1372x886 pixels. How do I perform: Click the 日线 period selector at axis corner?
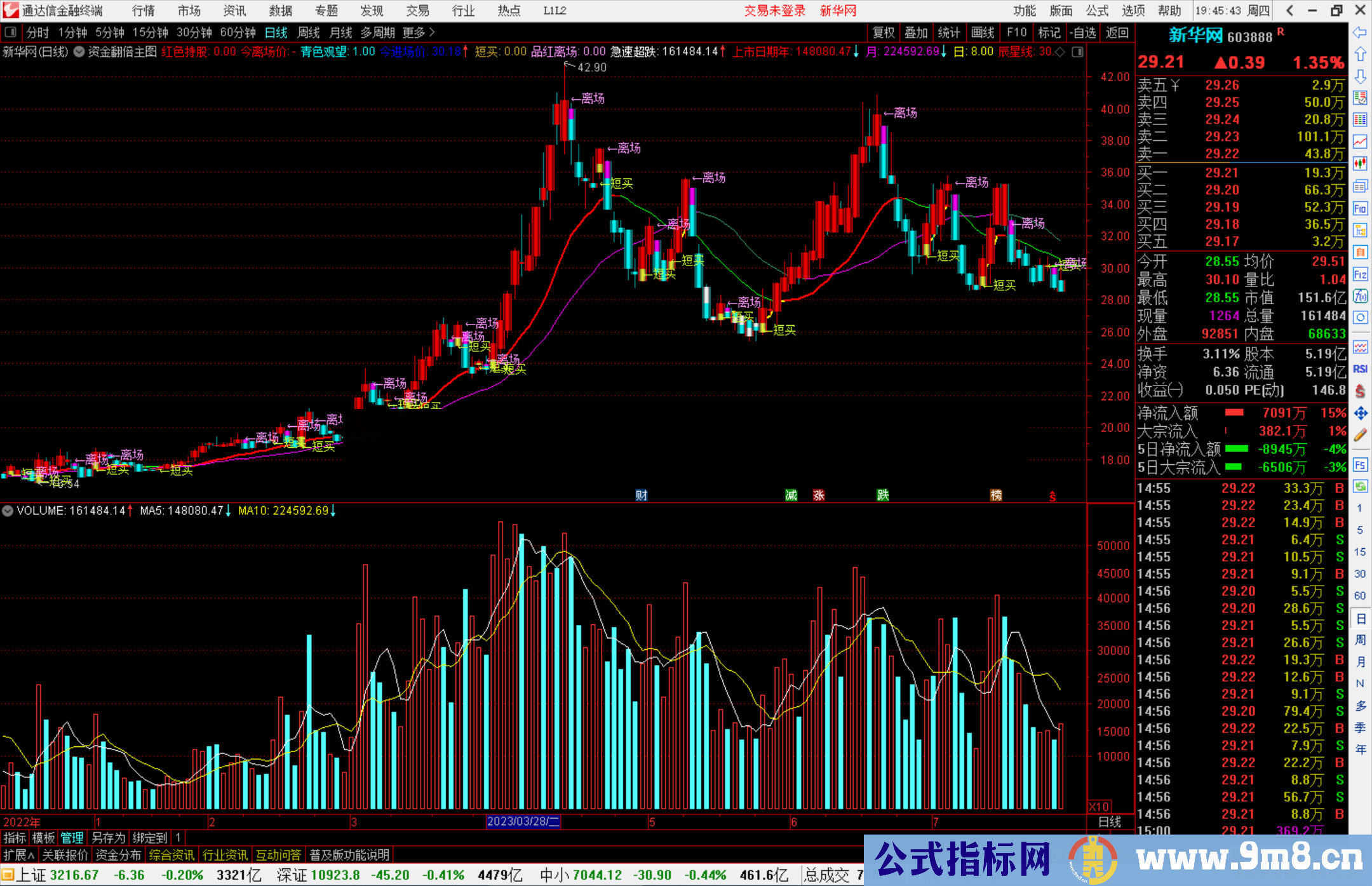tap(1110, 822)
